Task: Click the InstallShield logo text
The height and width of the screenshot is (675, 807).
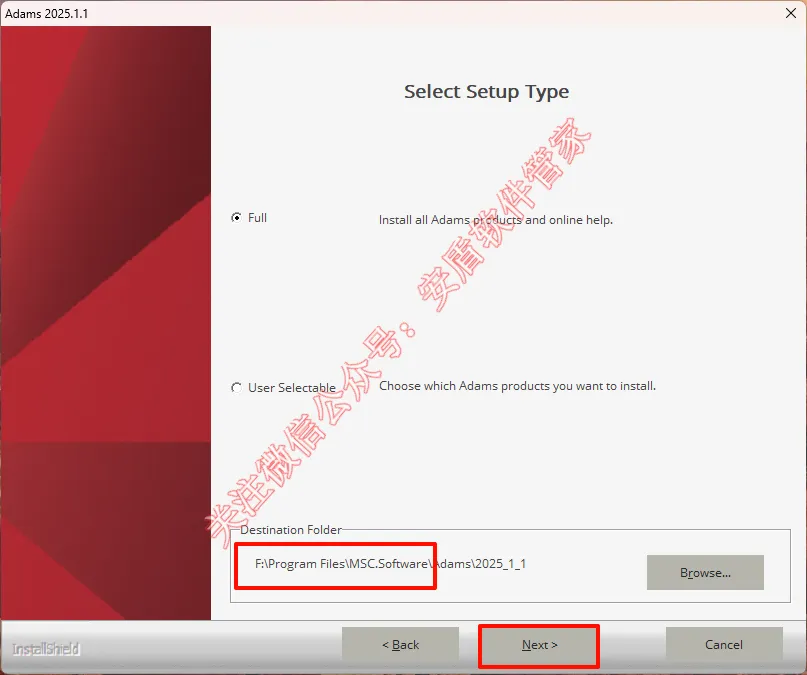Action: (x=46, y=649)
